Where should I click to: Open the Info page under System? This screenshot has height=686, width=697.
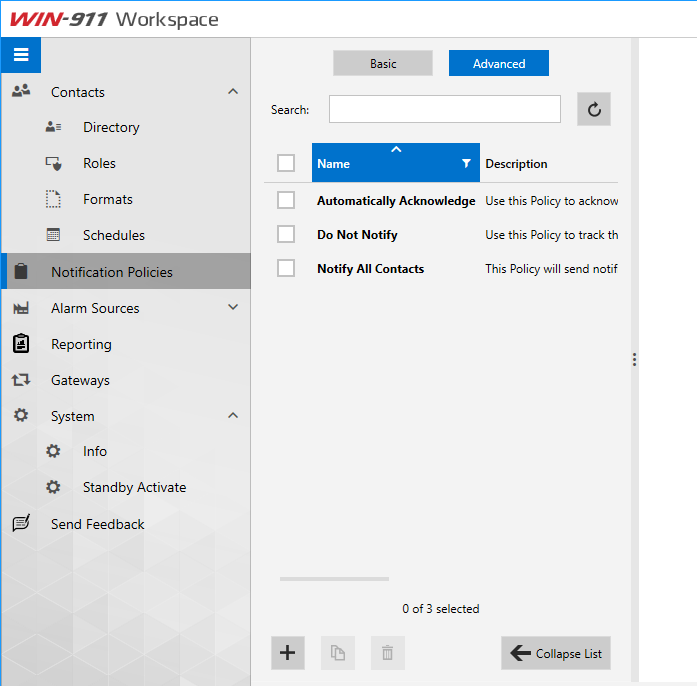point(95,451)
